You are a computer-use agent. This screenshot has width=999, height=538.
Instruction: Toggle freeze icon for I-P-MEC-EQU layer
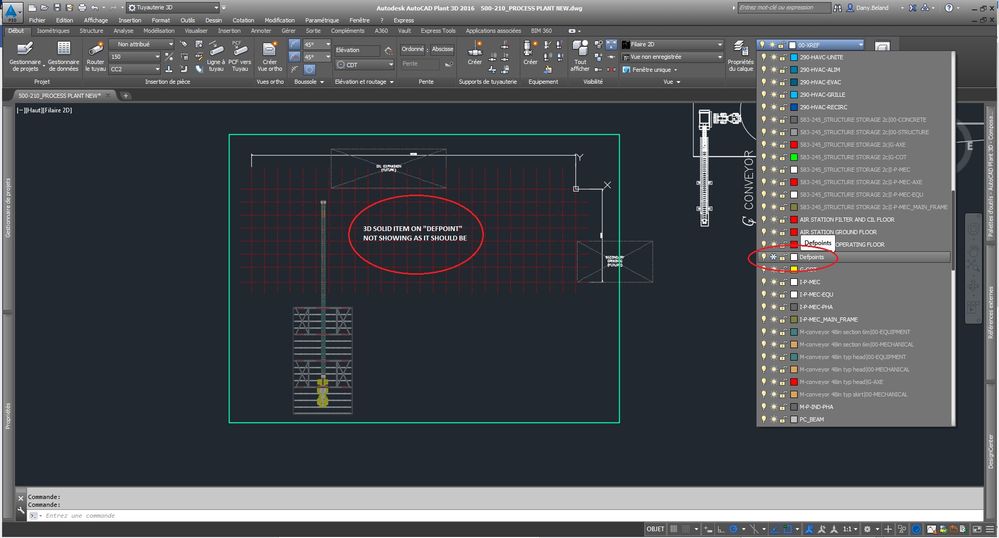(773, 294)
